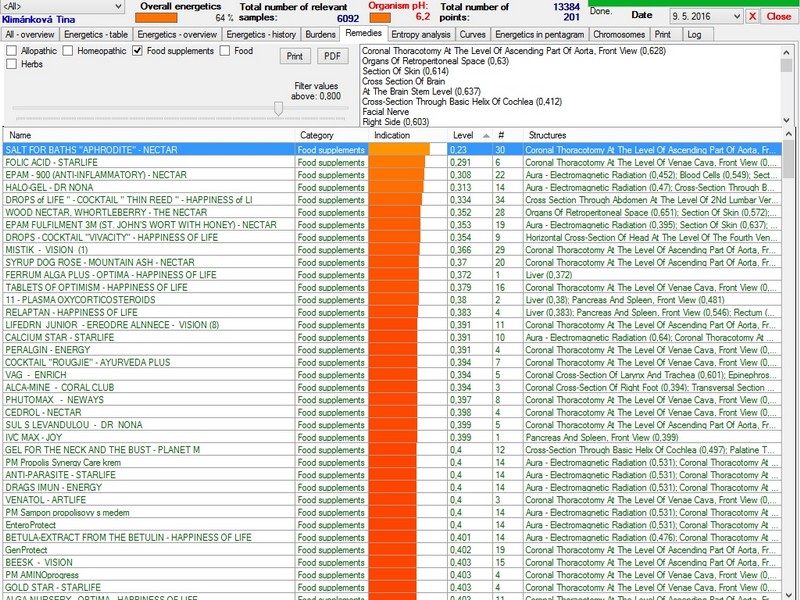Screen dimensions: 800x600
Task: Select row FERRUM ALGA PLUS - OPTIMA
Action: [x=392, y=274]
